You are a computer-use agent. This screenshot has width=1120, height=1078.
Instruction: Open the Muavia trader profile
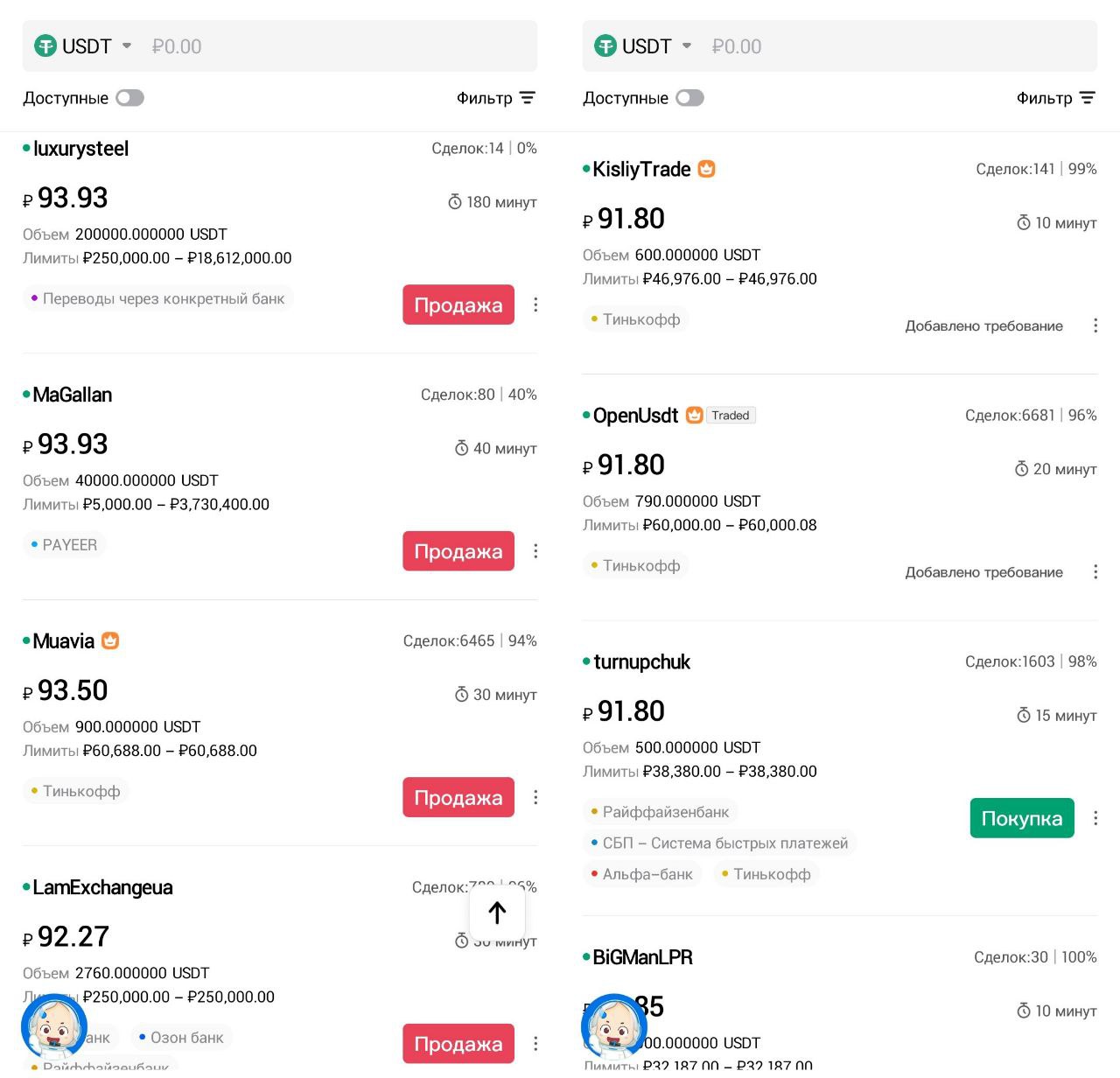64,641
